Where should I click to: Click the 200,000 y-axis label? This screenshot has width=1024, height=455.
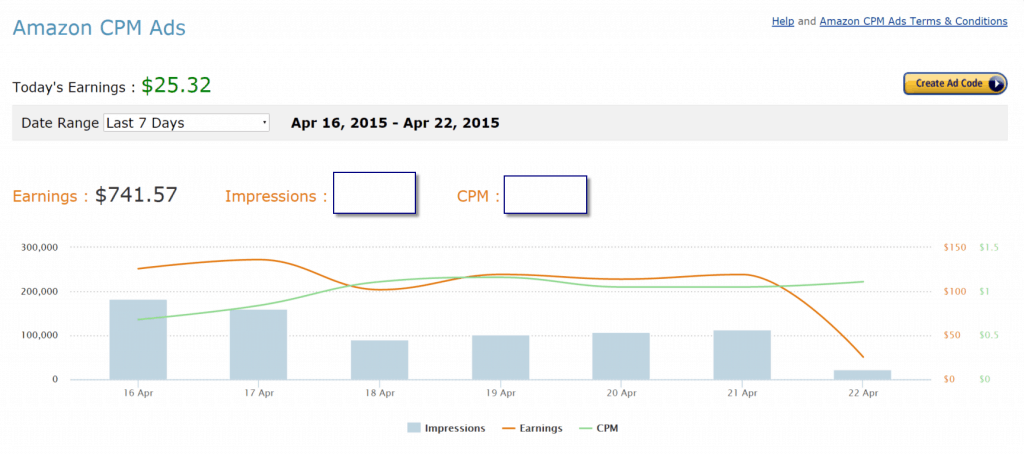[40, 292]
